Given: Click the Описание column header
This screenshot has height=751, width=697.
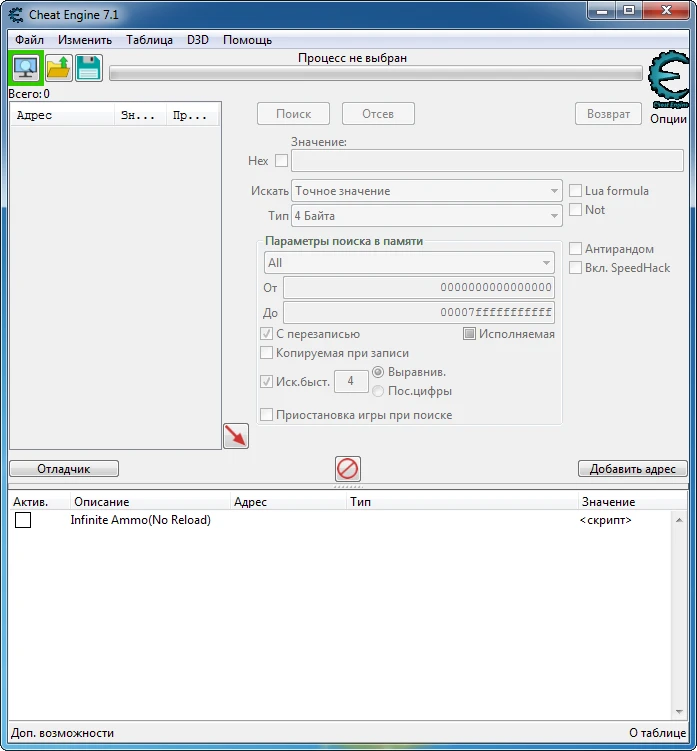Looking at the screenshot, I should tap(150, 502).
